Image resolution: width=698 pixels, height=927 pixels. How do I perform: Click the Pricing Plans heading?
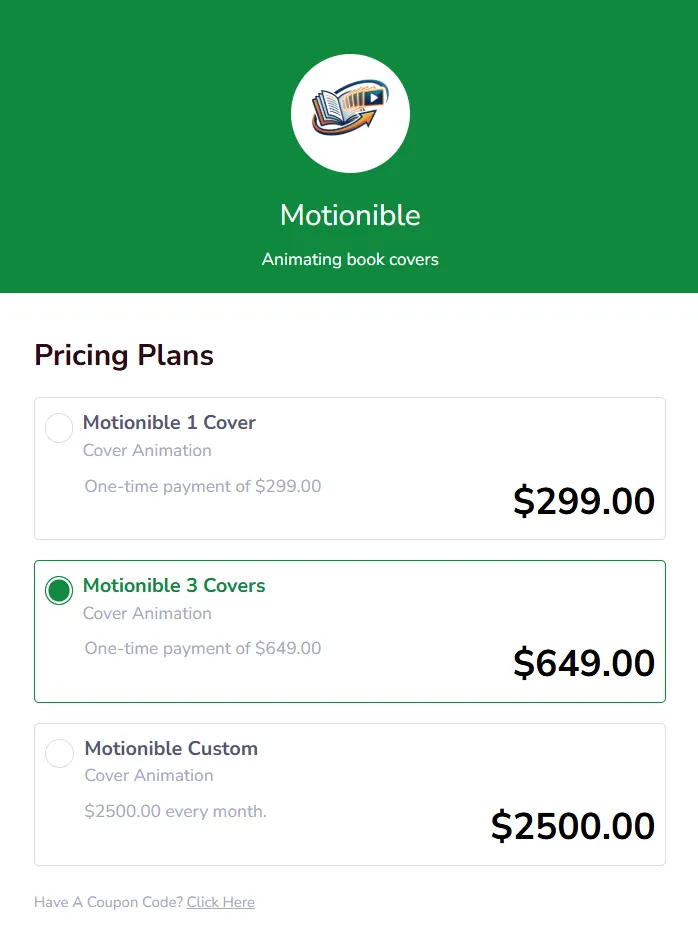pos(124,355)
